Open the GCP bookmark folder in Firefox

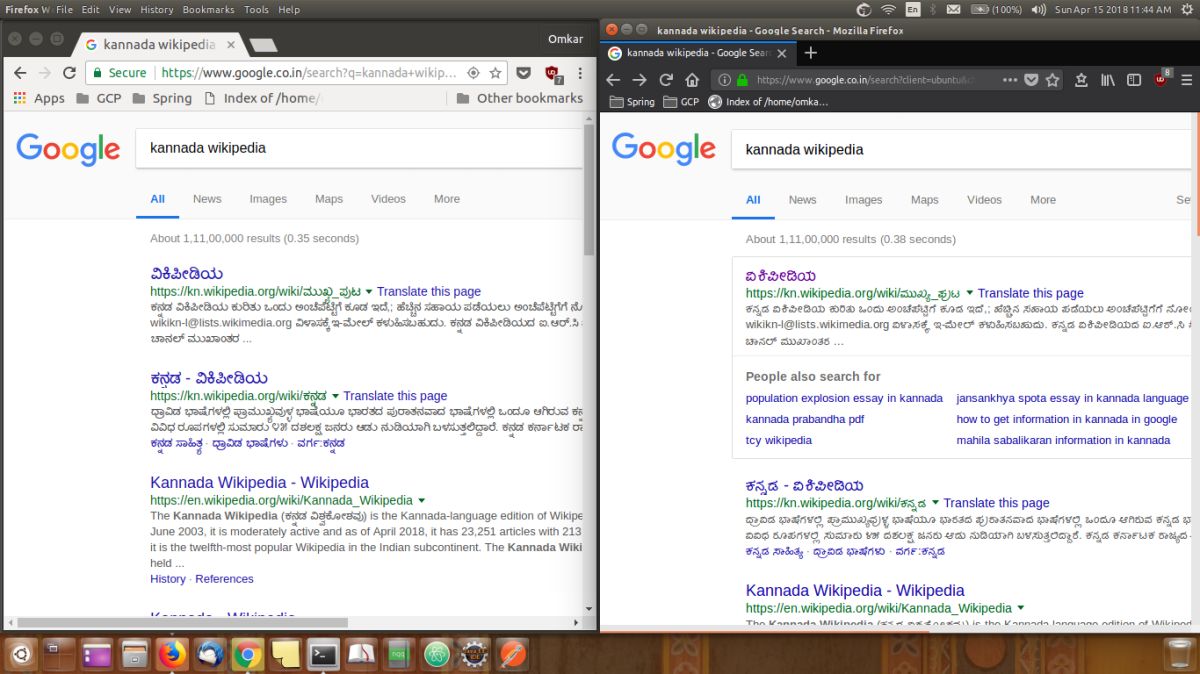point(682,102)
